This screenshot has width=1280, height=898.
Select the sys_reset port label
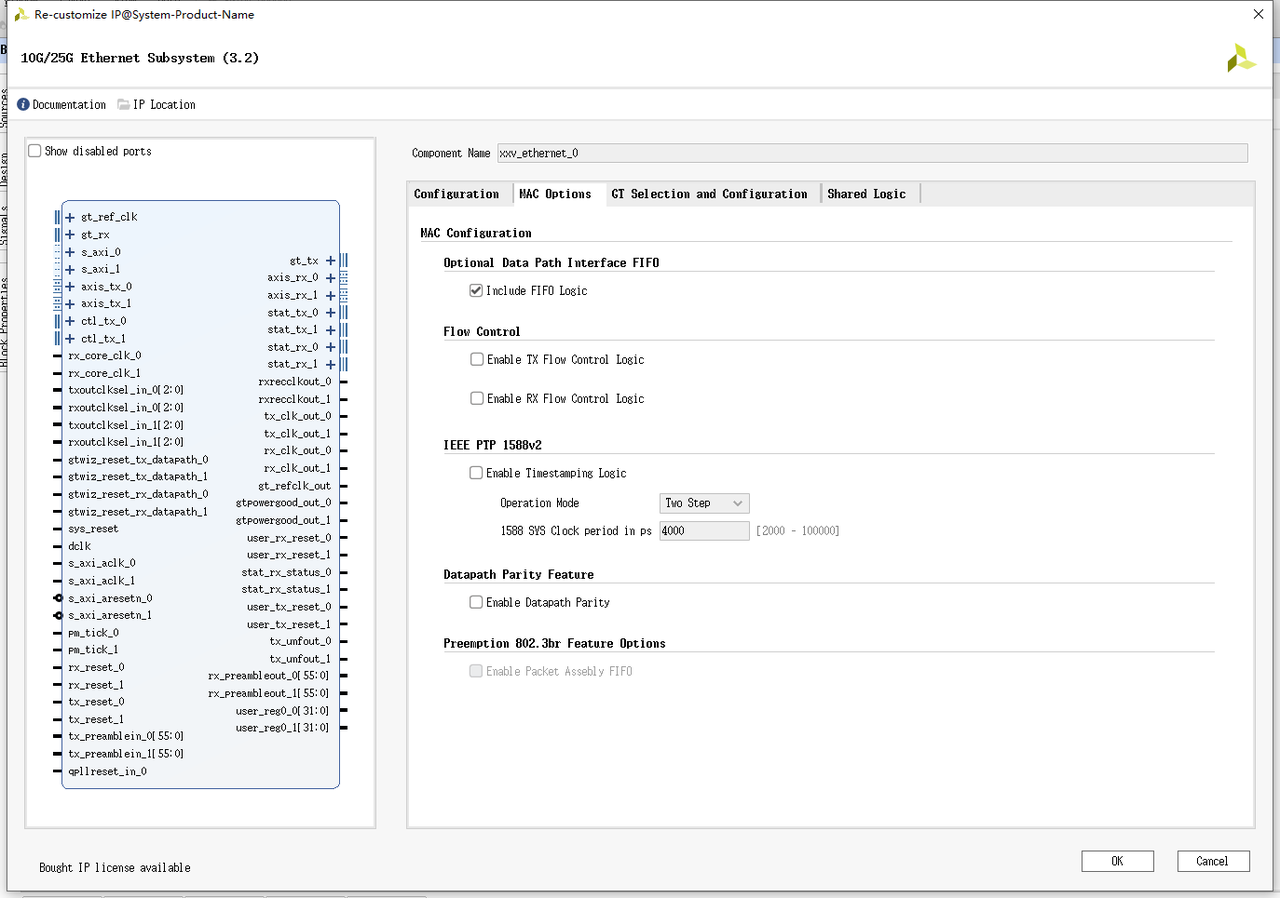tap(93, 529)
